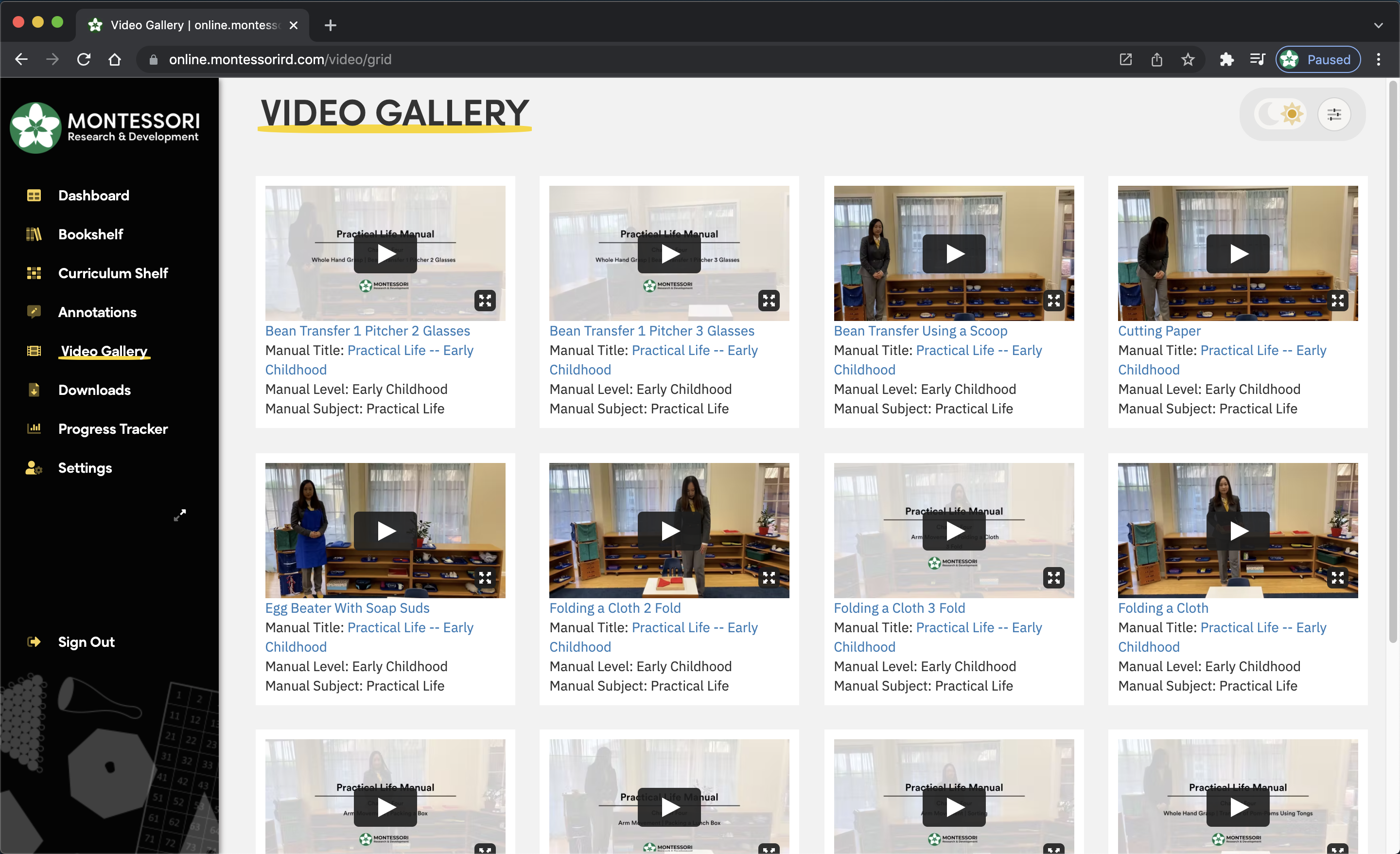Bookmark this page with star icon
Viewport: 1400px width, 854px height.
[x=1188, y=59]
